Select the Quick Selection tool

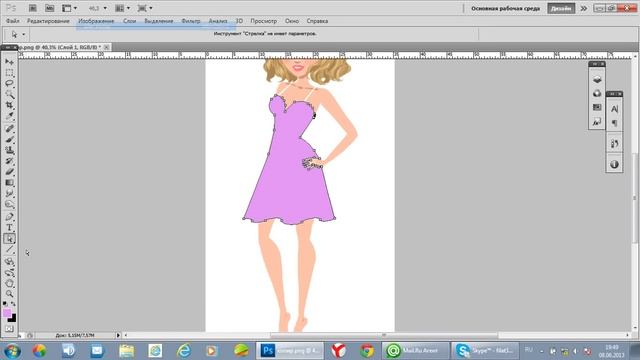click(x=9, y=94)
